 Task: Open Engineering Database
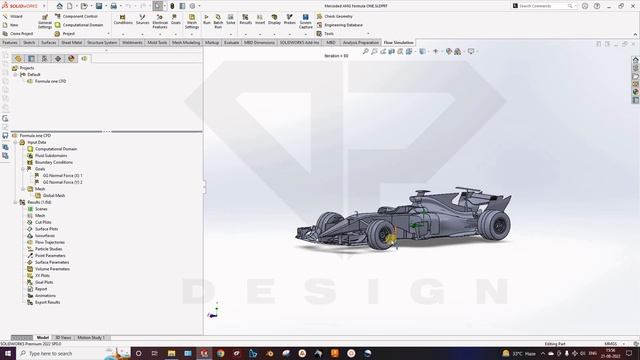click(340, 25)
